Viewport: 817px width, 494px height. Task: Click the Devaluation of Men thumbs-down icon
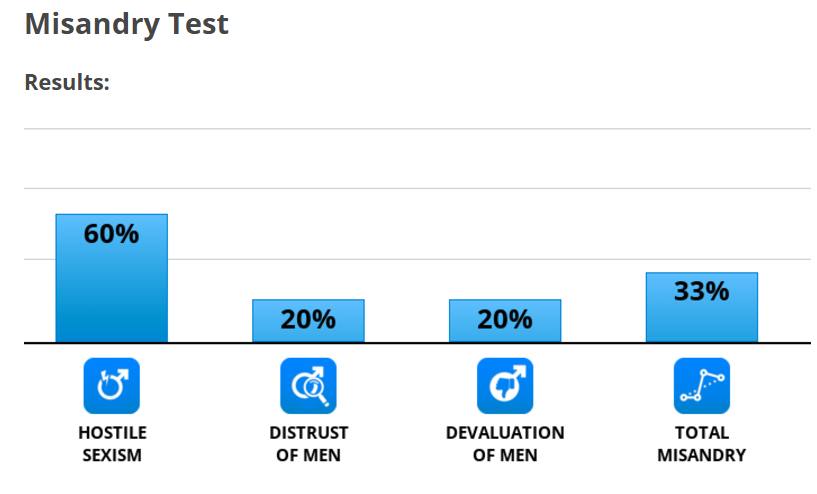pyautogui.click(x=505, y=386)
